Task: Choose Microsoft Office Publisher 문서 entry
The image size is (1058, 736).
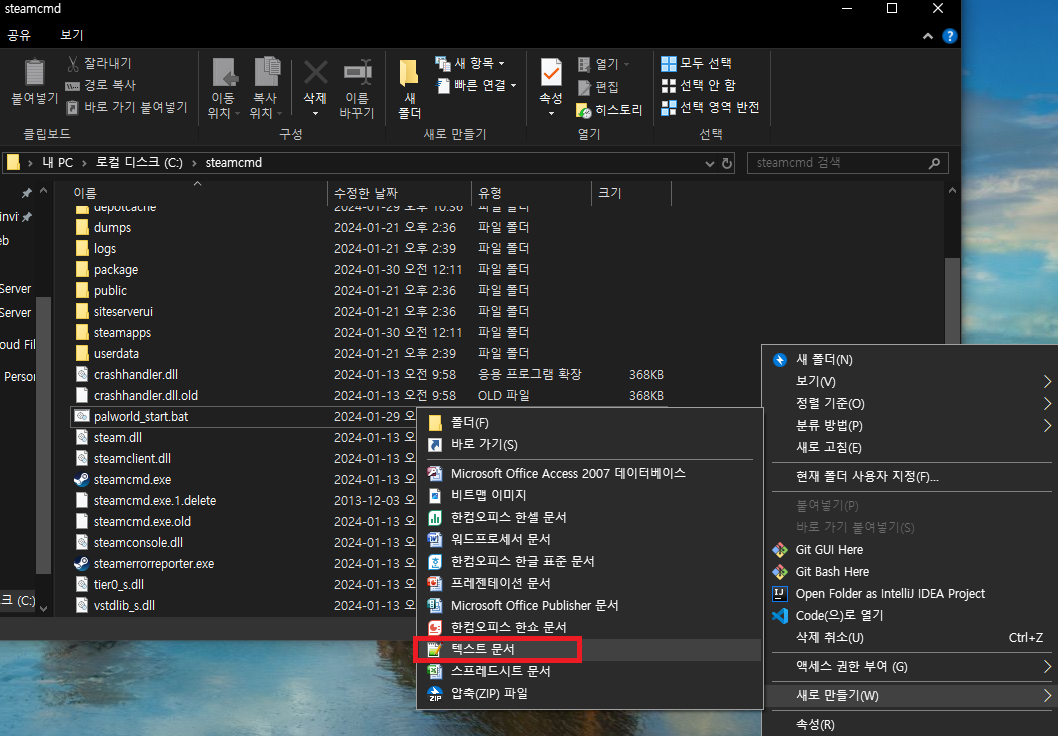Action: pos(590,605)
